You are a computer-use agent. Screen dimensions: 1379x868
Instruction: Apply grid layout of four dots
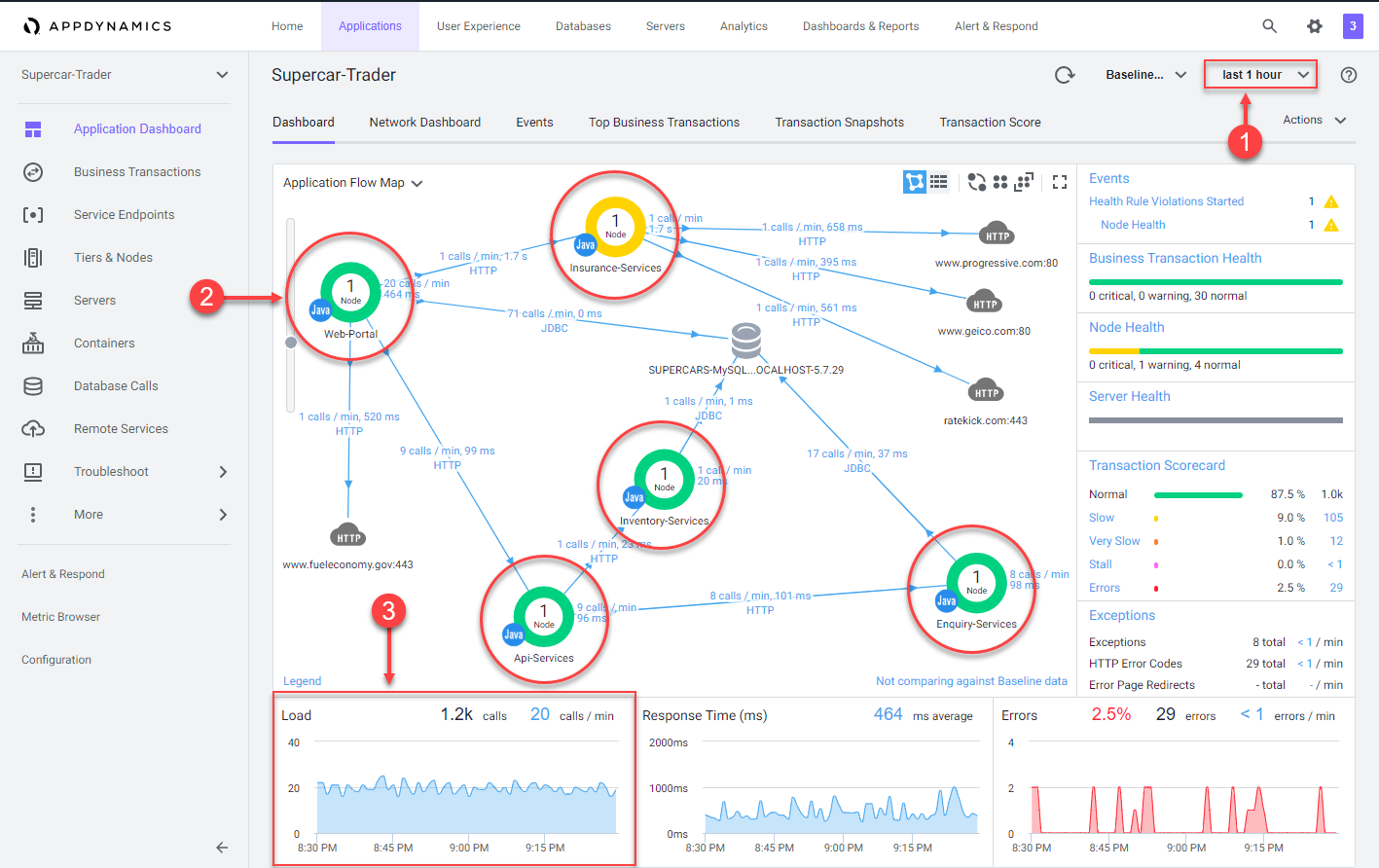point(1000,182)
